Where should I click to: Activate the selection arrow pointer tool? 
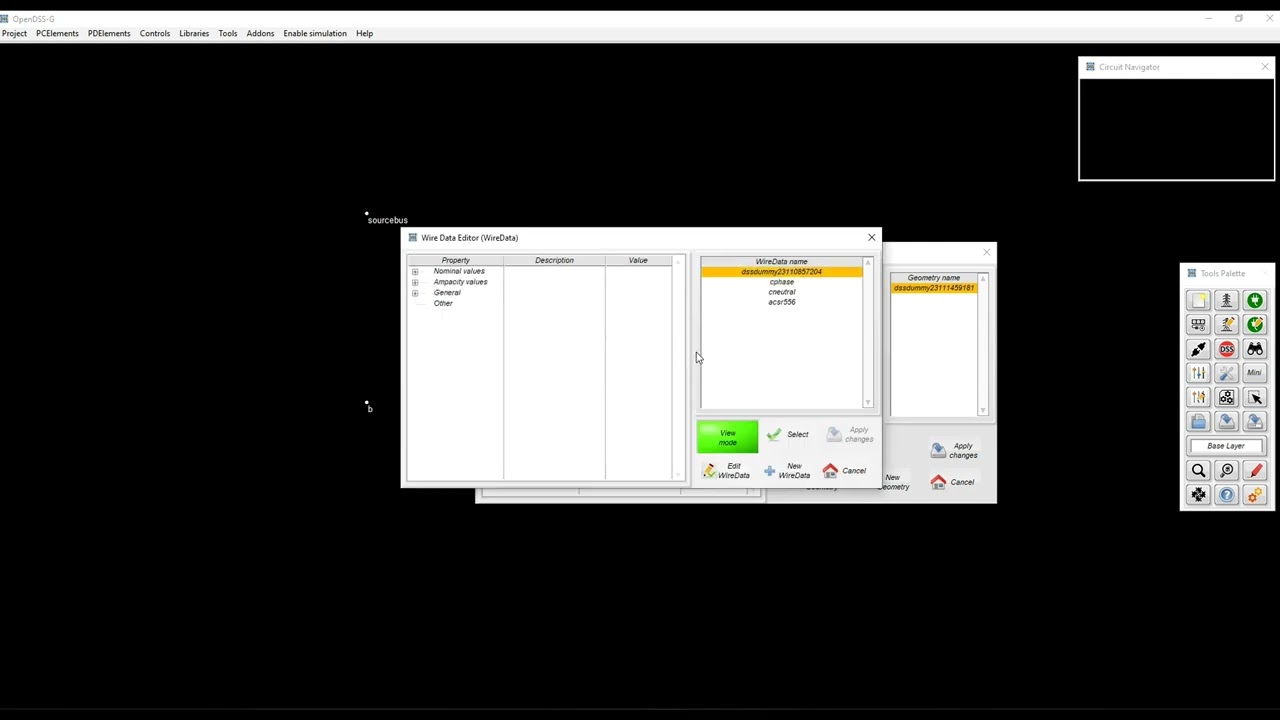1254,397
